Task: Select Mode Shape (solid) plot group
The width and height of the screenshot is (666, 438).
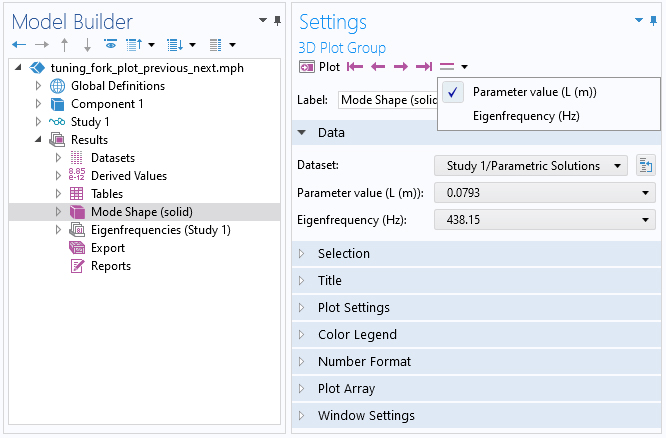Action: 142,212
